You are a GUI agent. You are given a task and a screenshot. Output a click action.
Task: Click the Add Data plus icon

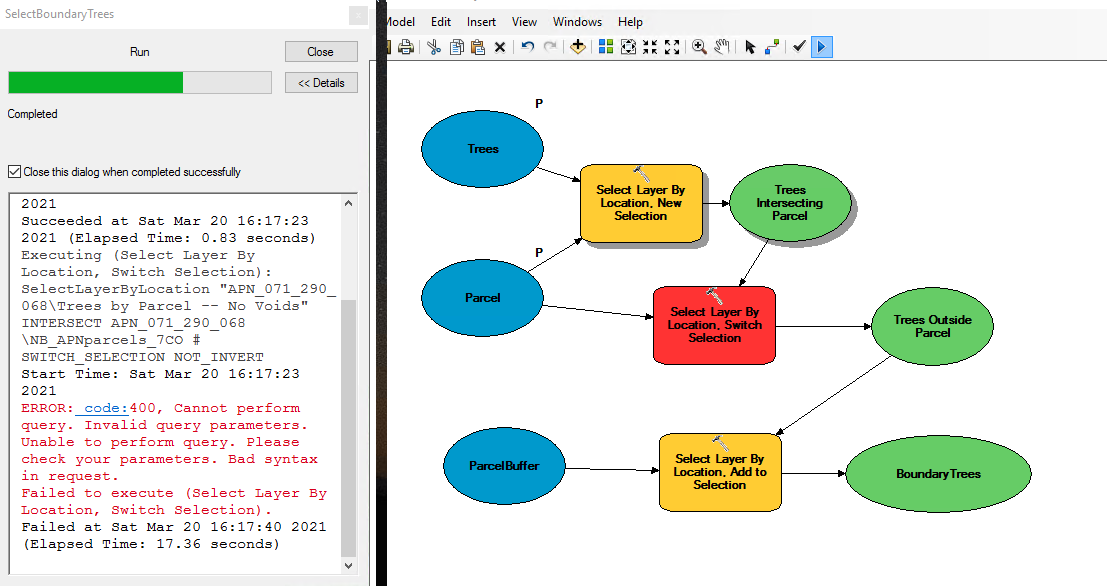[578, 47]
